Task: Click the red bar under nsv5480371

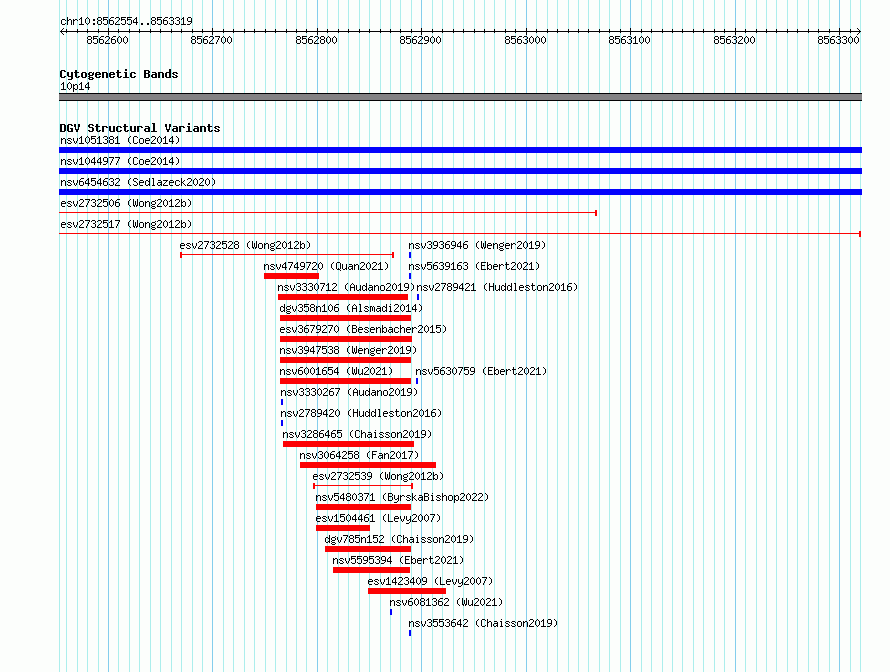Action: click(x=363, y=507)
